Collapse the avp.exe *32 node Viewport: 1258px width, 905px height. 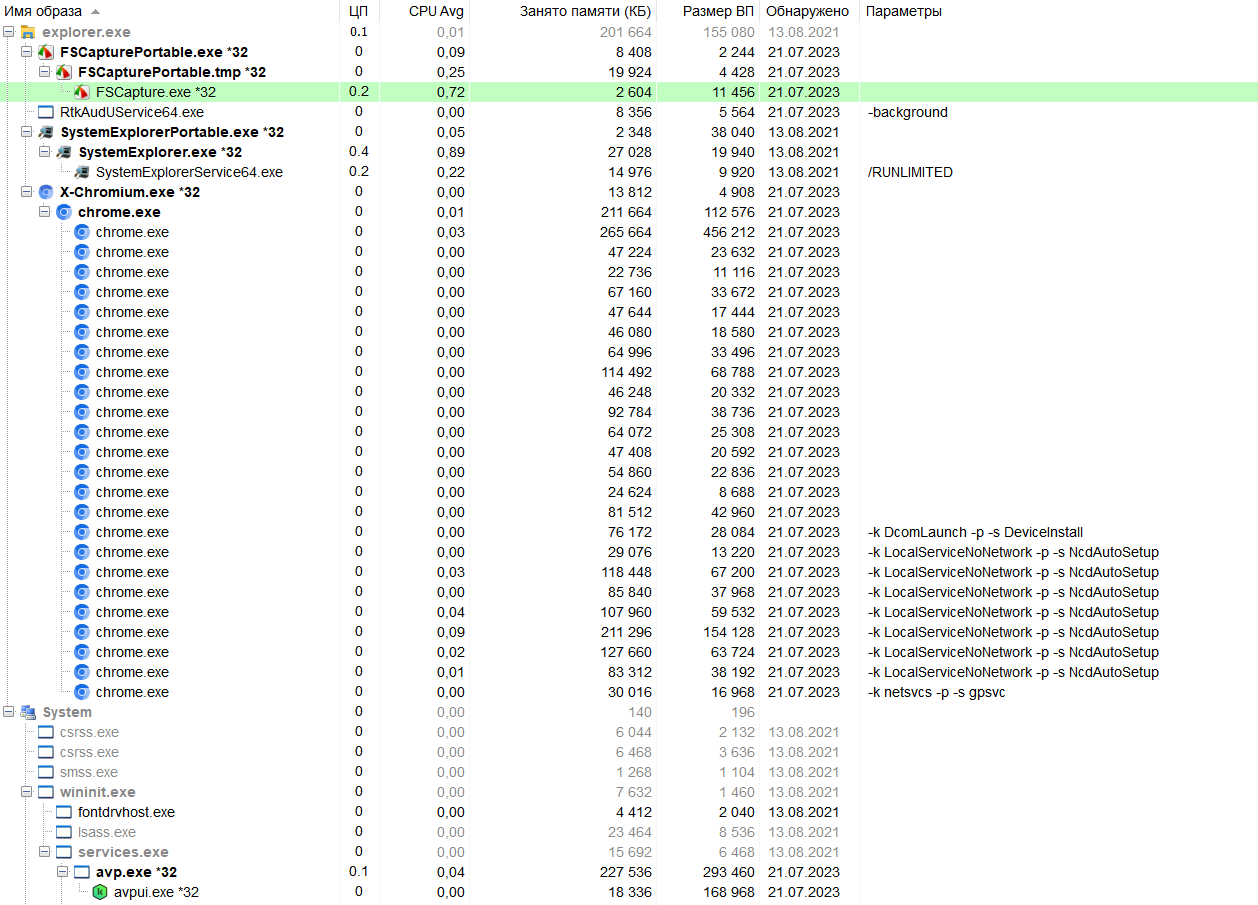pos(63,872)
